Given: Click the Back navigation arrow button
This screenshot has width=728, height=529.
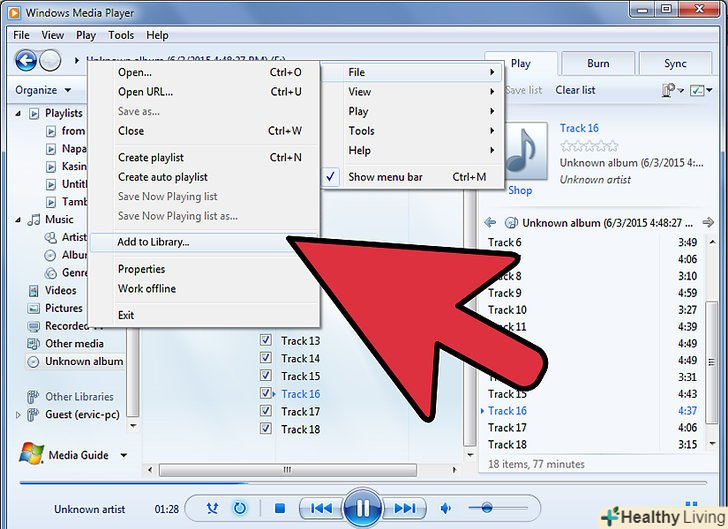Looking at the screenshot, I should click(x=26, y=60).
